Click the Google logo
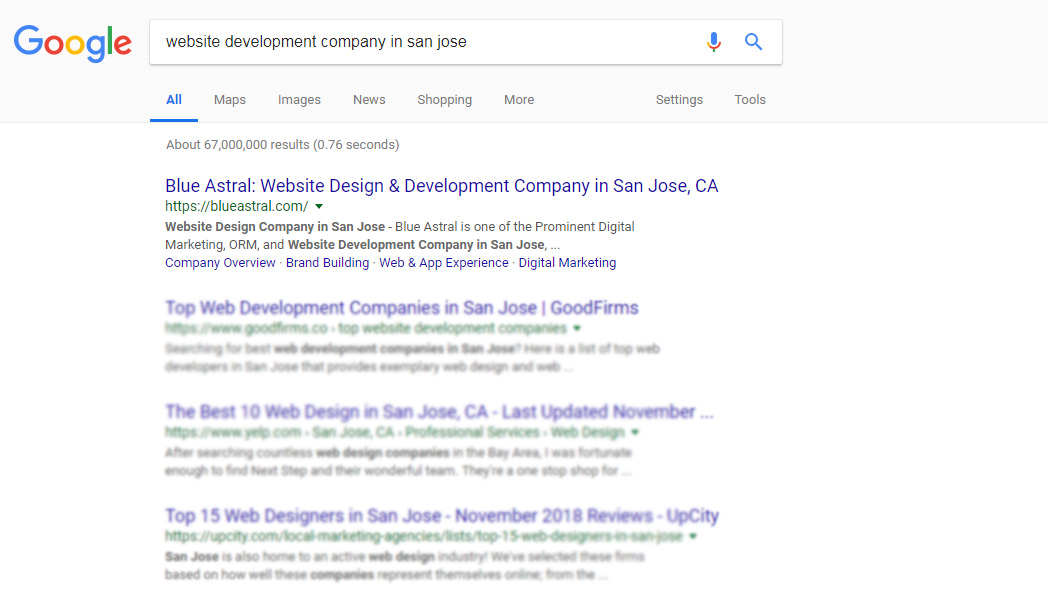This screenshot has width=1048, height=591. pyautogui.click(x=73, y=43)
